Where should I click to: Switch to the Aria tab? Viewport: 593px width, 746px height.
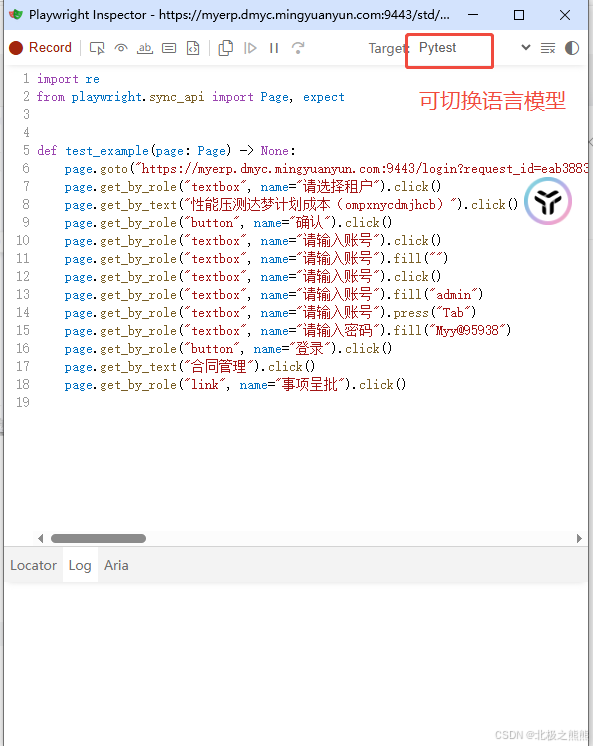[116, 565]
